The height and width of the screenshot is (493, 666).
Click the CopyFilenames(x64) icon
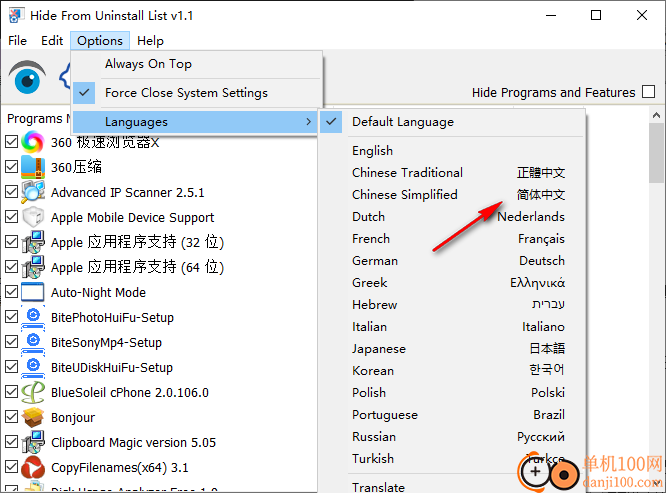point(33,468)
